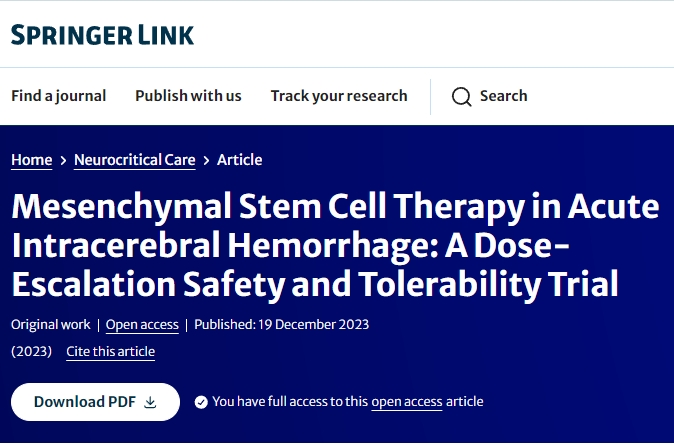This screenshot has height=446, width=674.
Task: Click the Published: 19 December 2023 date
Action: (282, 325)
